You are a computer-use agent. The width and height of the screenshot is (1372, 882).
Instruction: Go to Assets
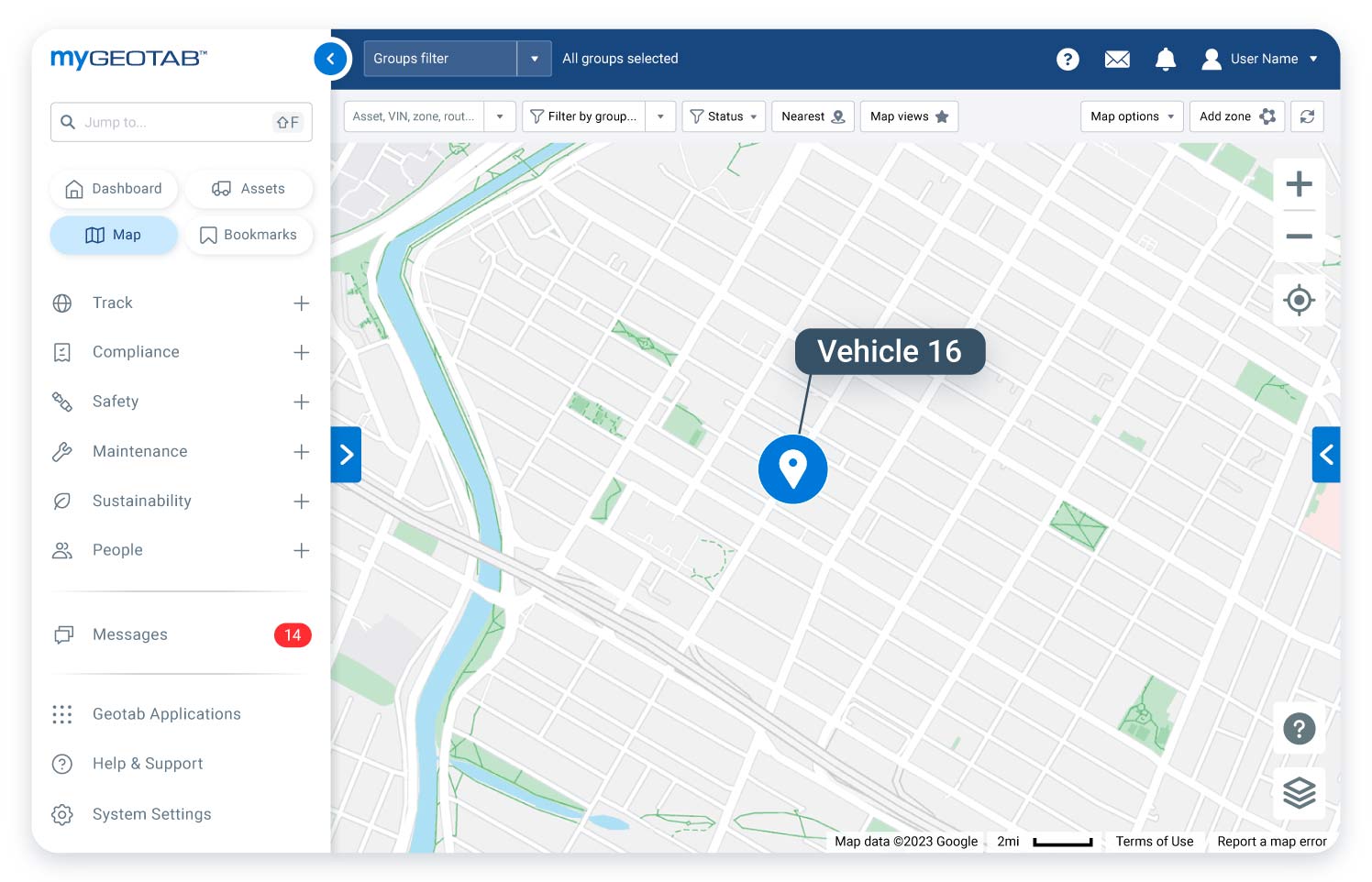click(249, 189)
